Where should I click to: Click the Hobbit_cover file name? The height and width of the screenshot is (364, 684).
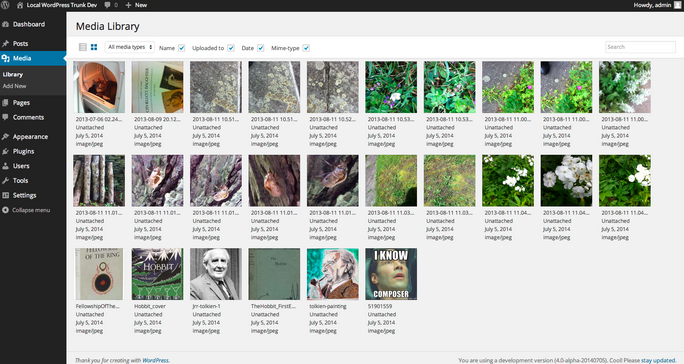150,306
